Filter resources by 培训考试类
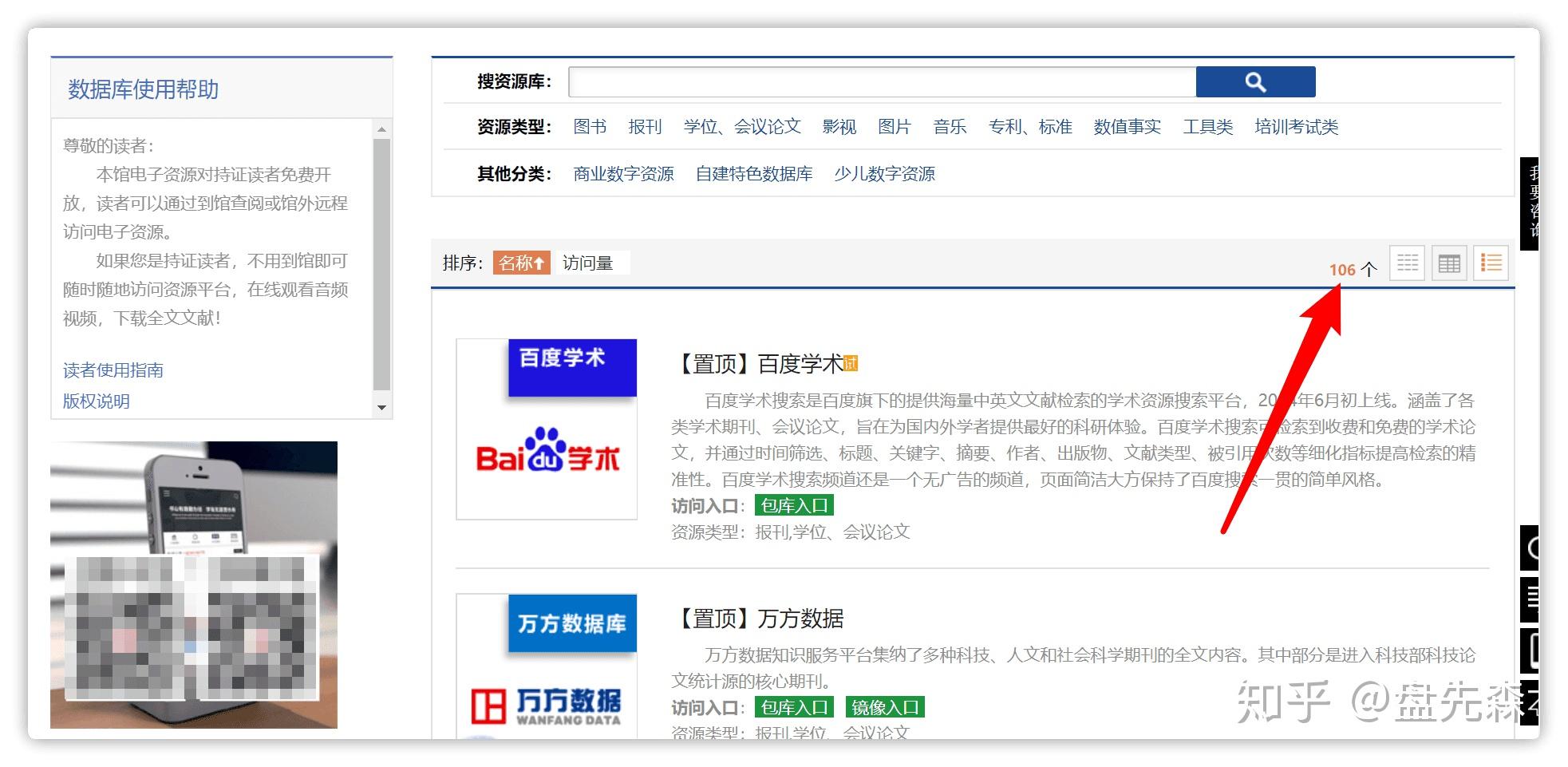 tap(1296, 127)
